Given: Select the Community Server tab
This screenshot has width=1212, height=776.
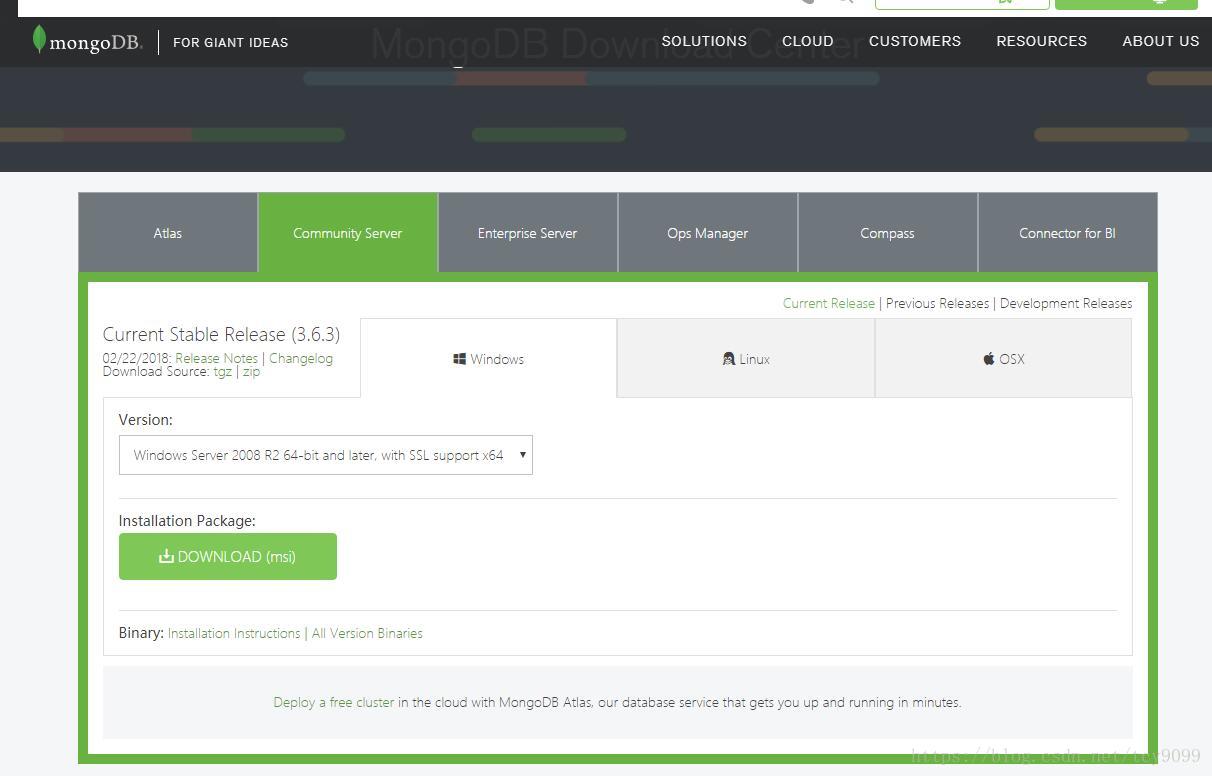Looking at the screenshot, I should point(348,233).
